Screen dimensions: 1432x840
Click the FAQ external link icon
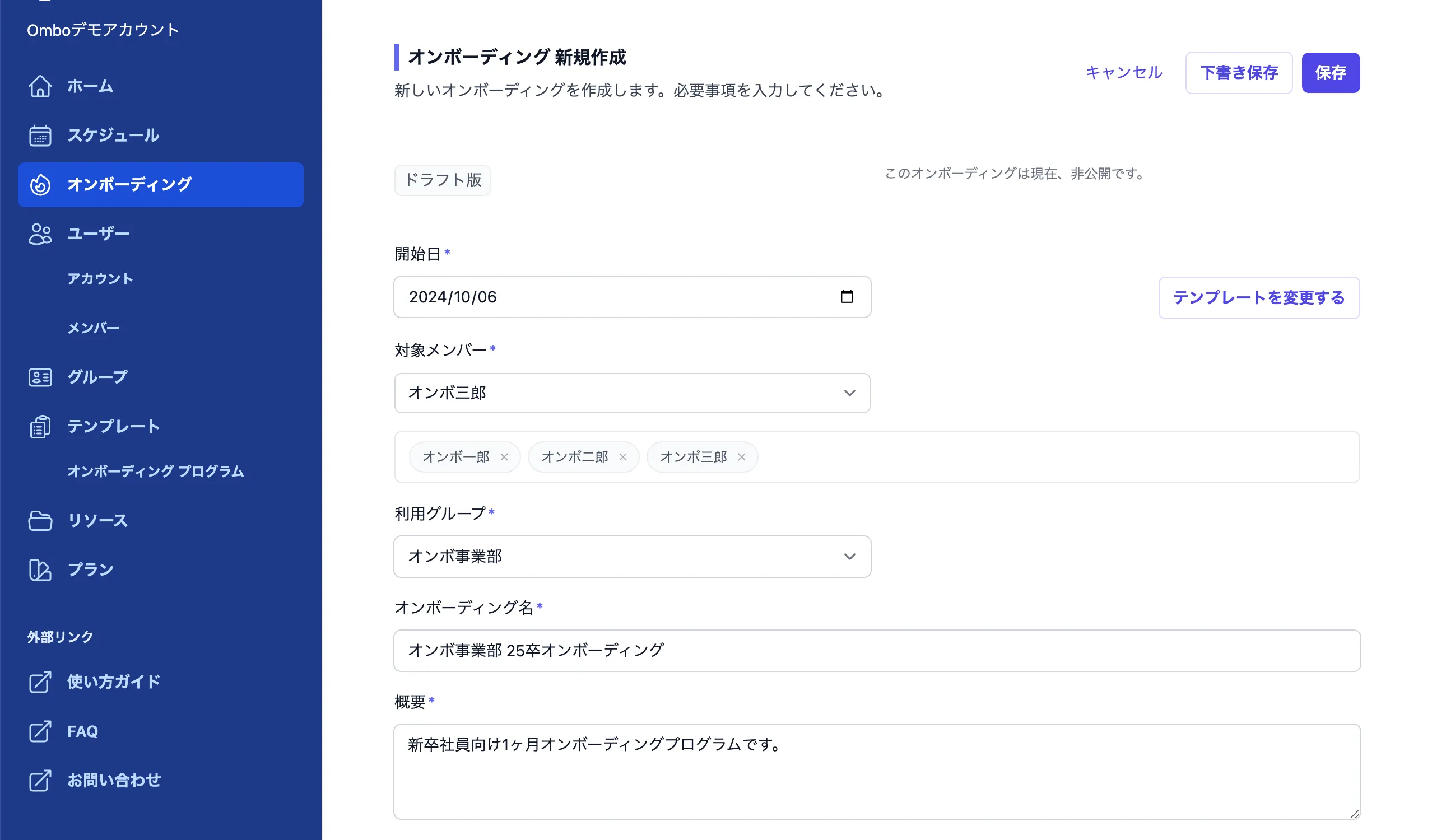pos(40,731)
